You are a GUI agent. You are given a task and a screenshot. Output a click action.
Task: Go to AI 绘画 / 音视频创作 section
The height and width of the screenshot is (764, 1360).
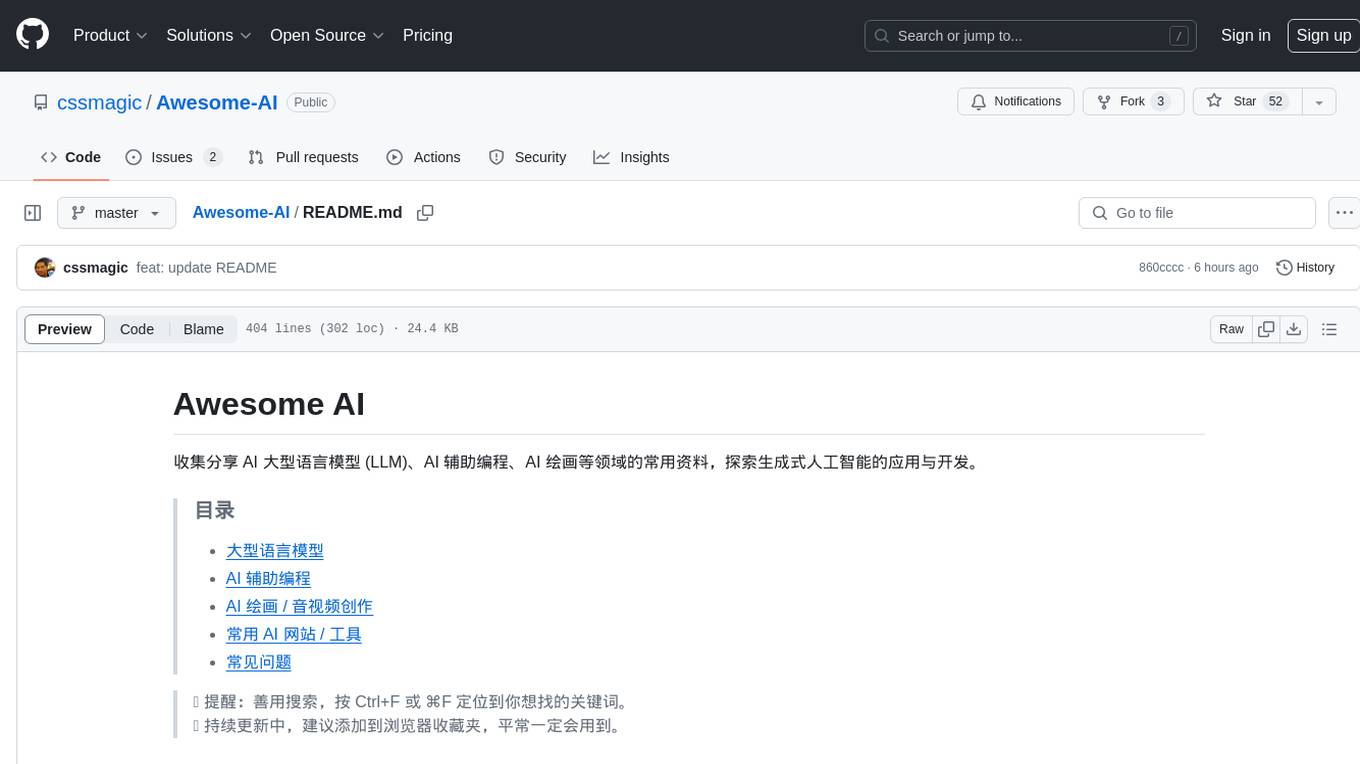[x=299, y=607]
